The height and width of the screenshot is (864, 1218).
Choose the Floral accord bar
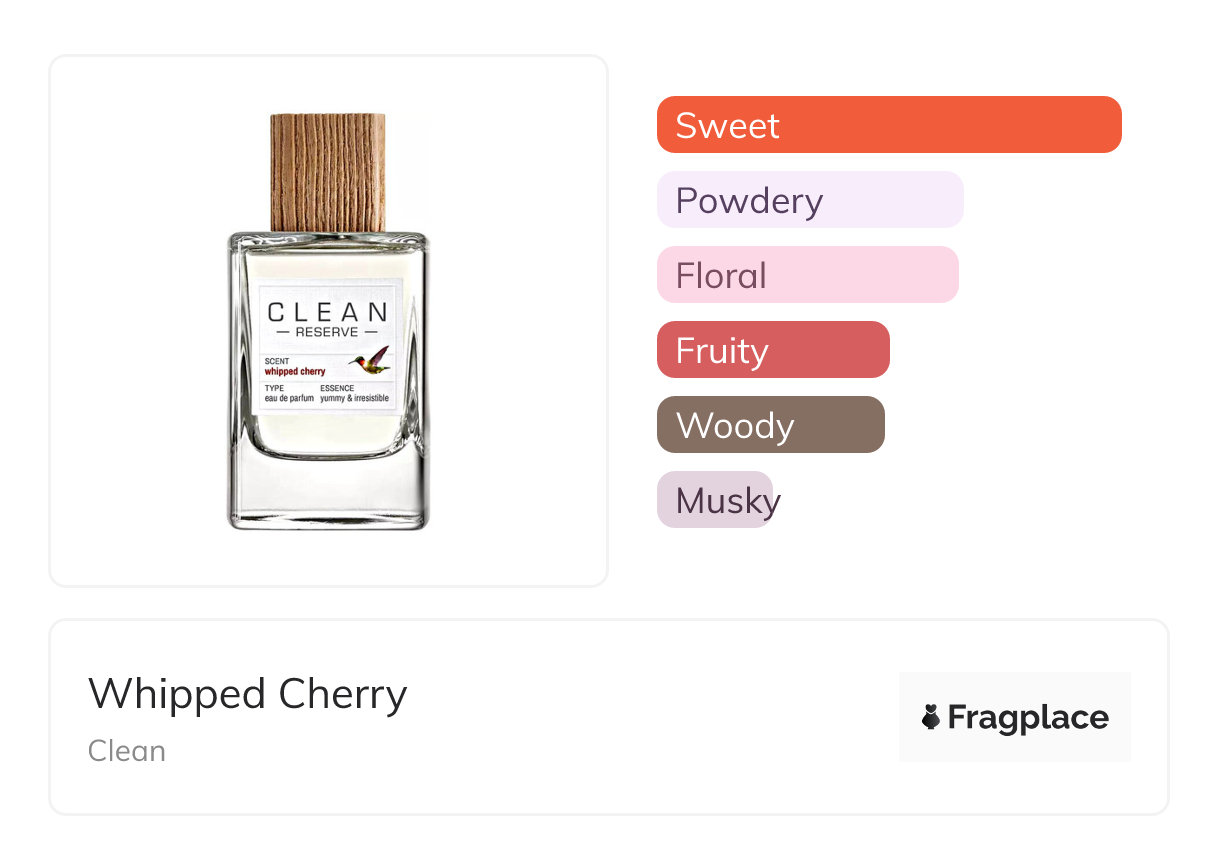pyautogui.click(x=807, y=275)
